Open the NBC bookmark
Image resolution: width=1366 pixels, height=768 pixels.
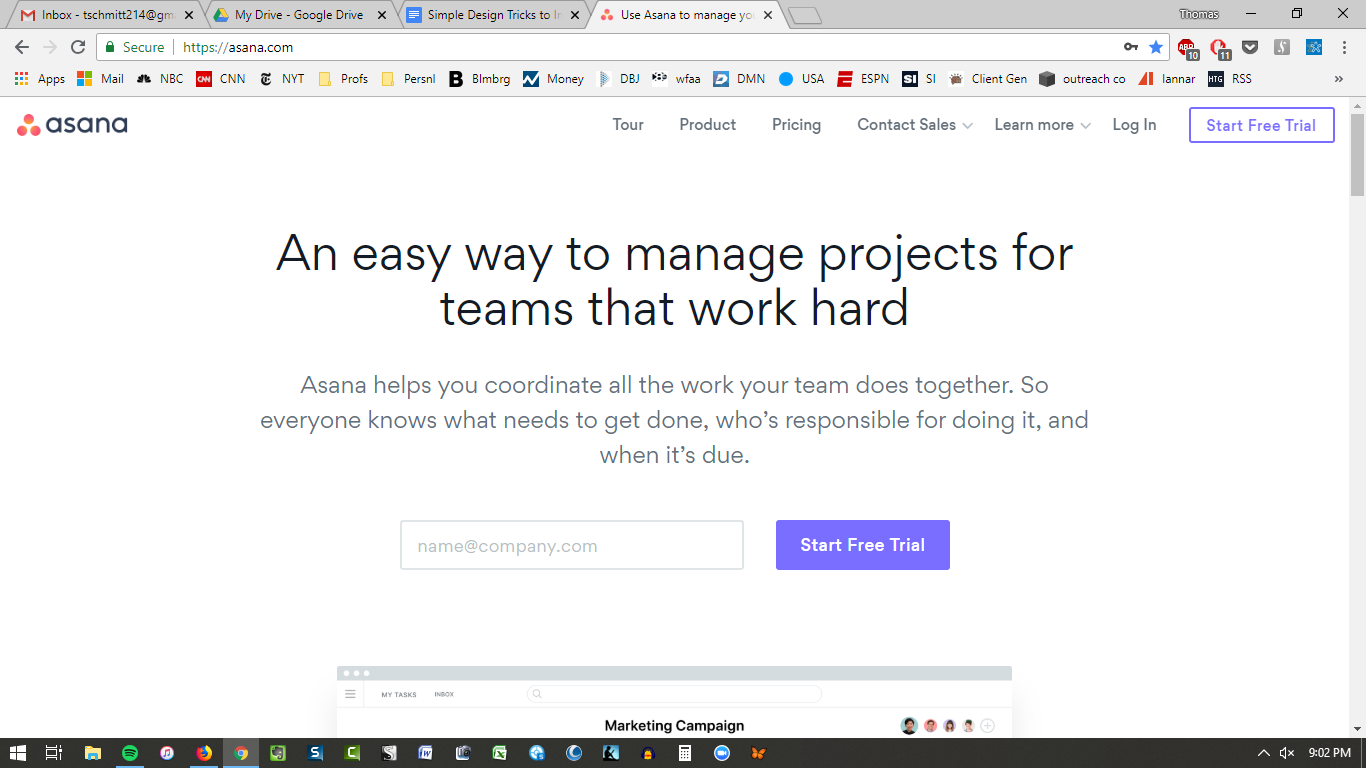[160, 79]
